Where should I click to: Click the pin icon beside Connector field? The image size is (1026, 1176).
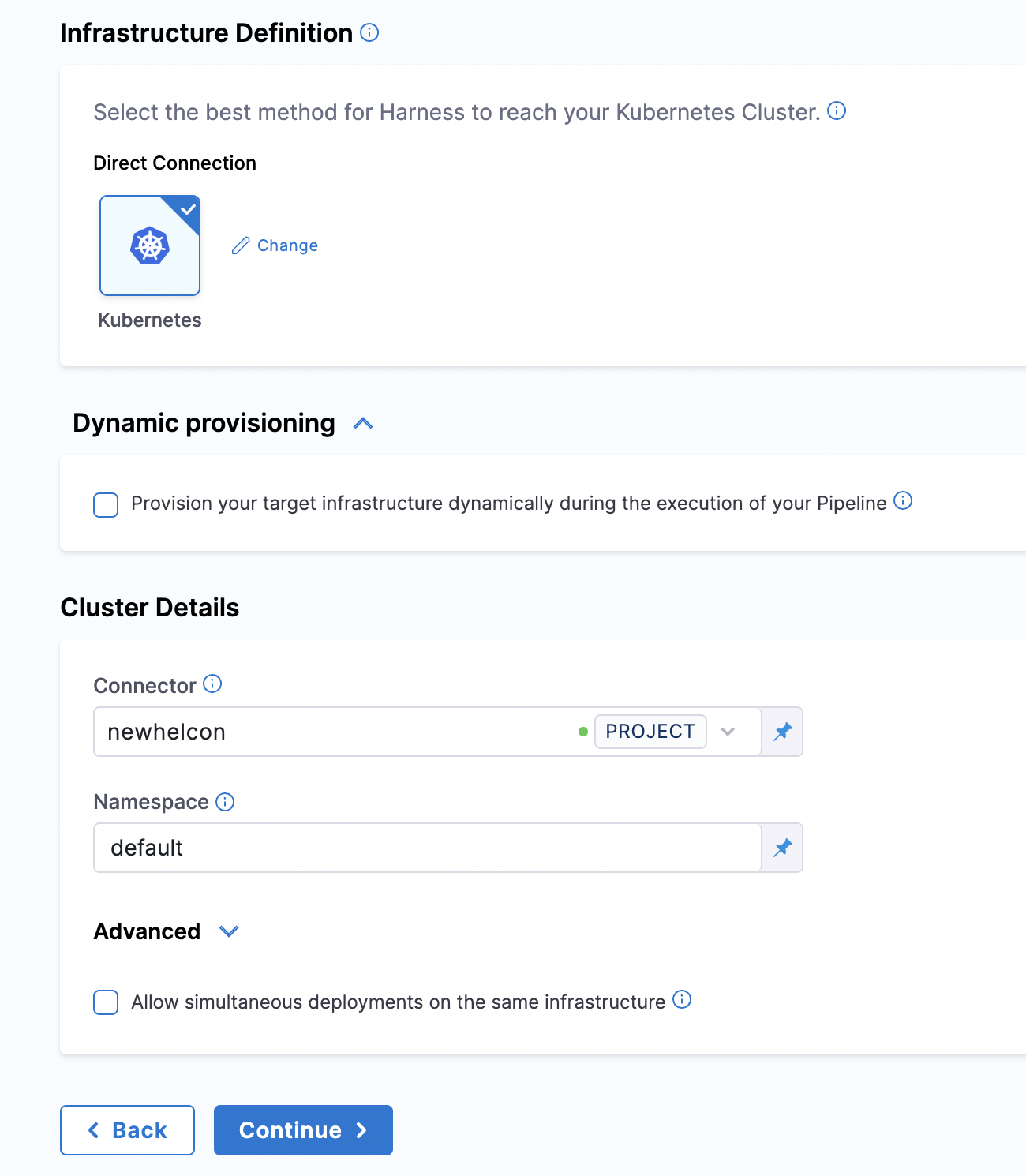pyautogui.click(x=782, y=732)
